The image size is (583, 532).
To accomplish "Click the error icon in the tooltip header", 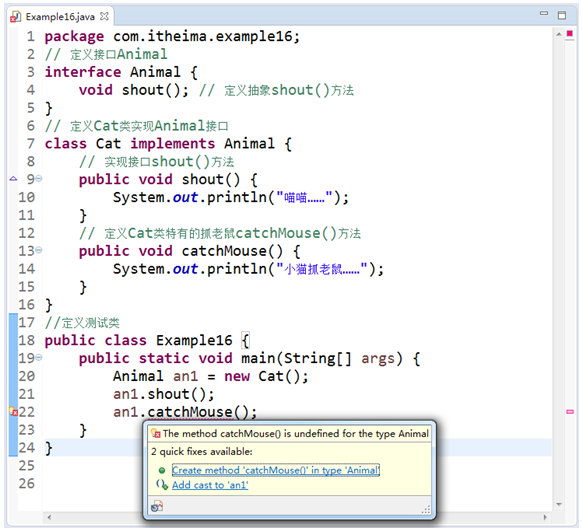I will (155, 433).
